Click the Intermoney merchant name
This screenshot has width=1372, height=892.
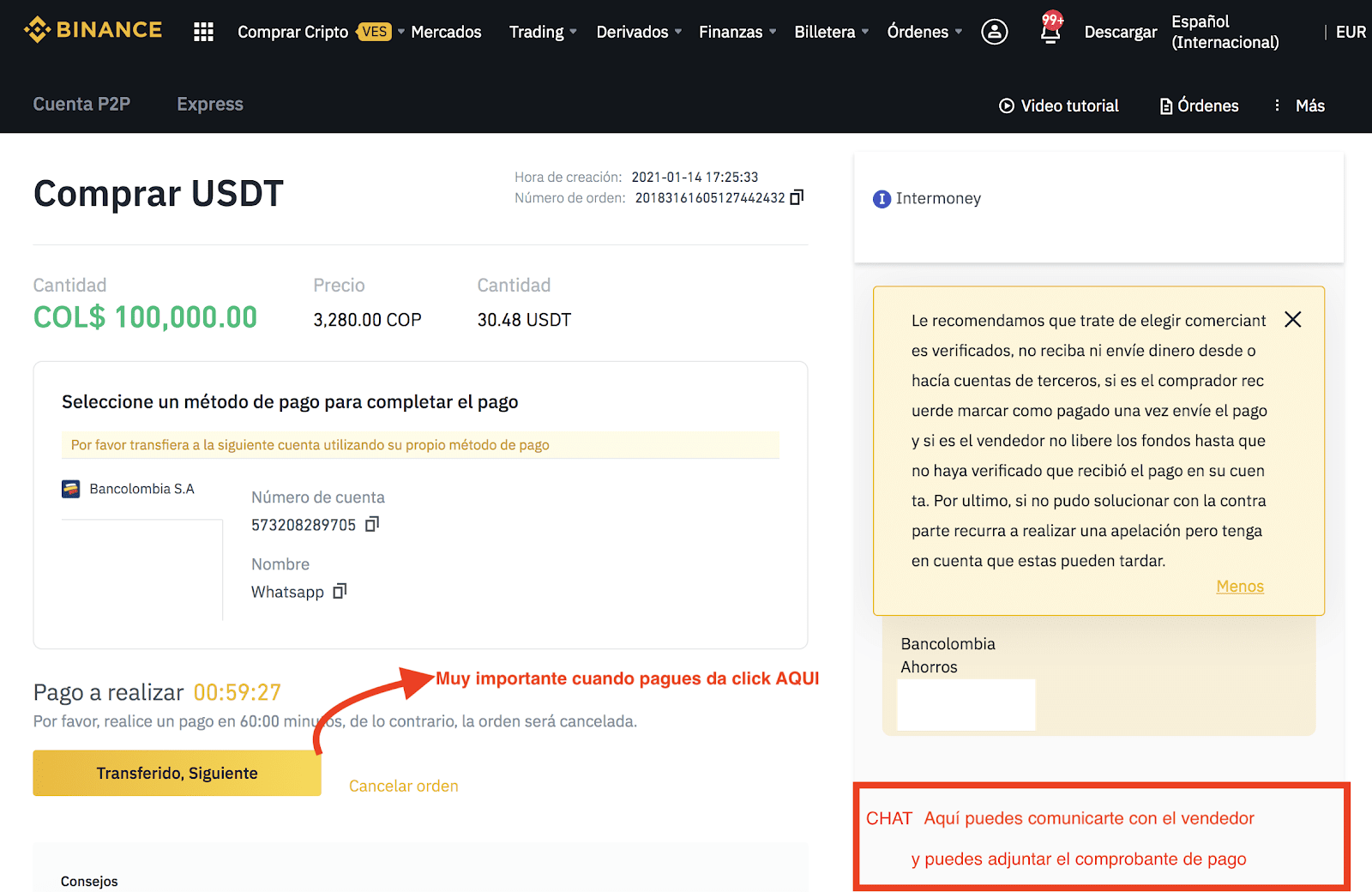(938, 198)
